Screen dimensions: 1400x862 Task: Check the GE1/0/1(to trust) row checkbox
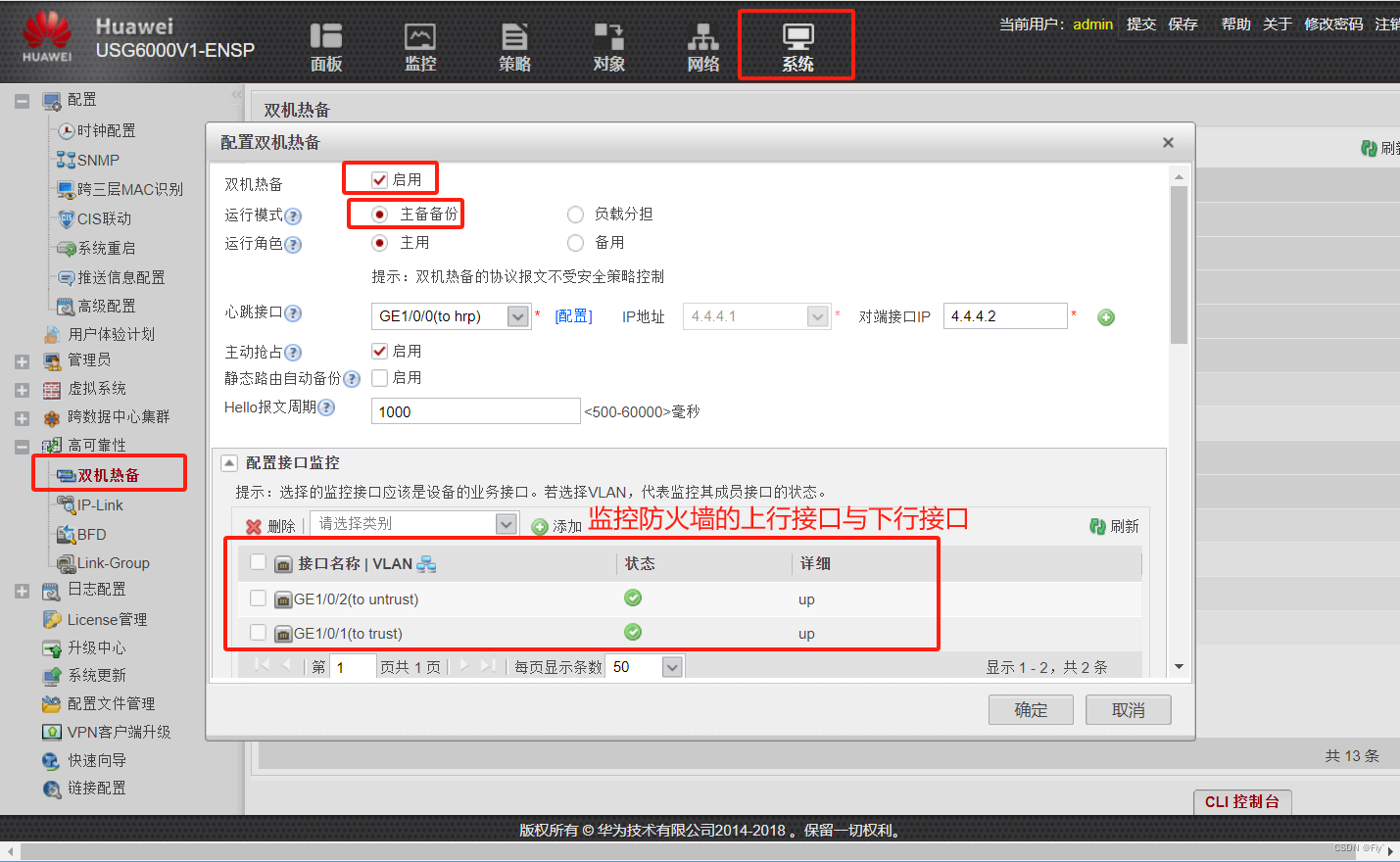click(258, 632)
